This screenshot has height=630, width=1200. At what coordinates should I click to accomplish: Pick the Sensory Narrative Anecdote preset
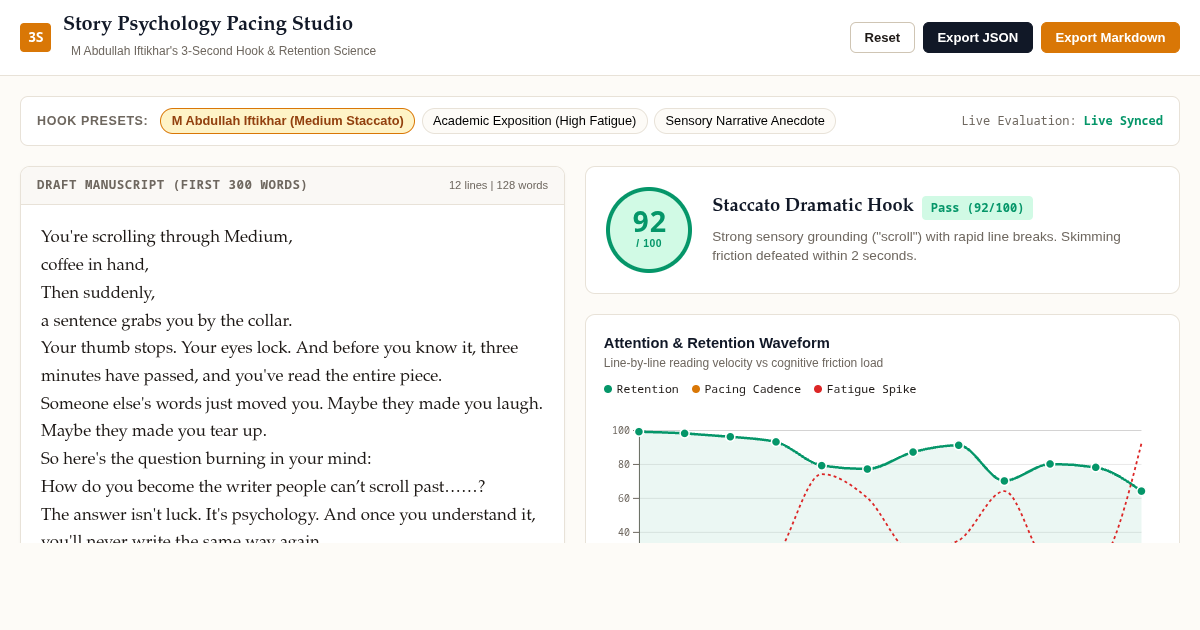[745, 121]
